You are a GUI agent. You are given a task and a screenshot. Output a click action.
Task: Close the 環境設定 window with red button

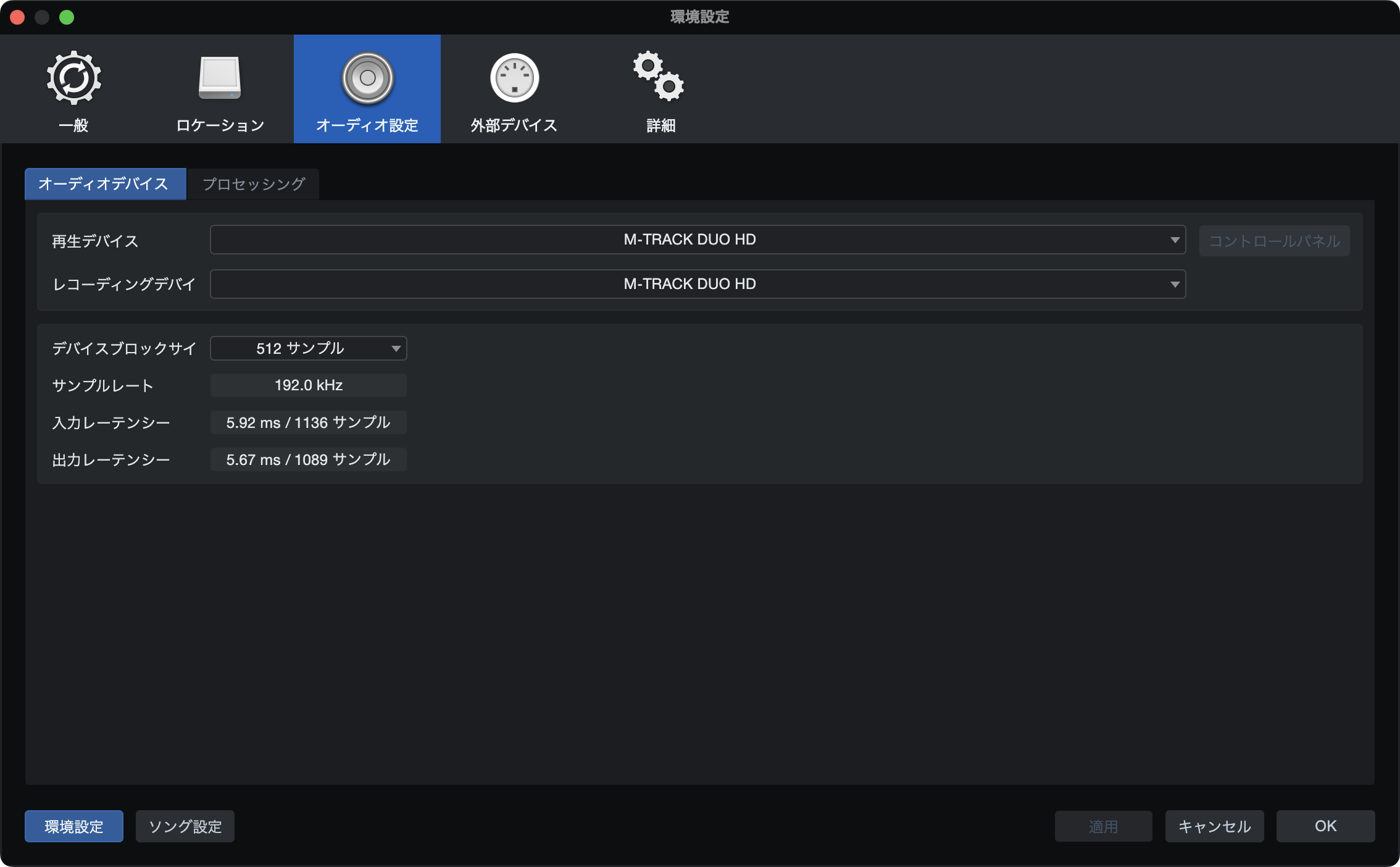(x=17, y=17)
